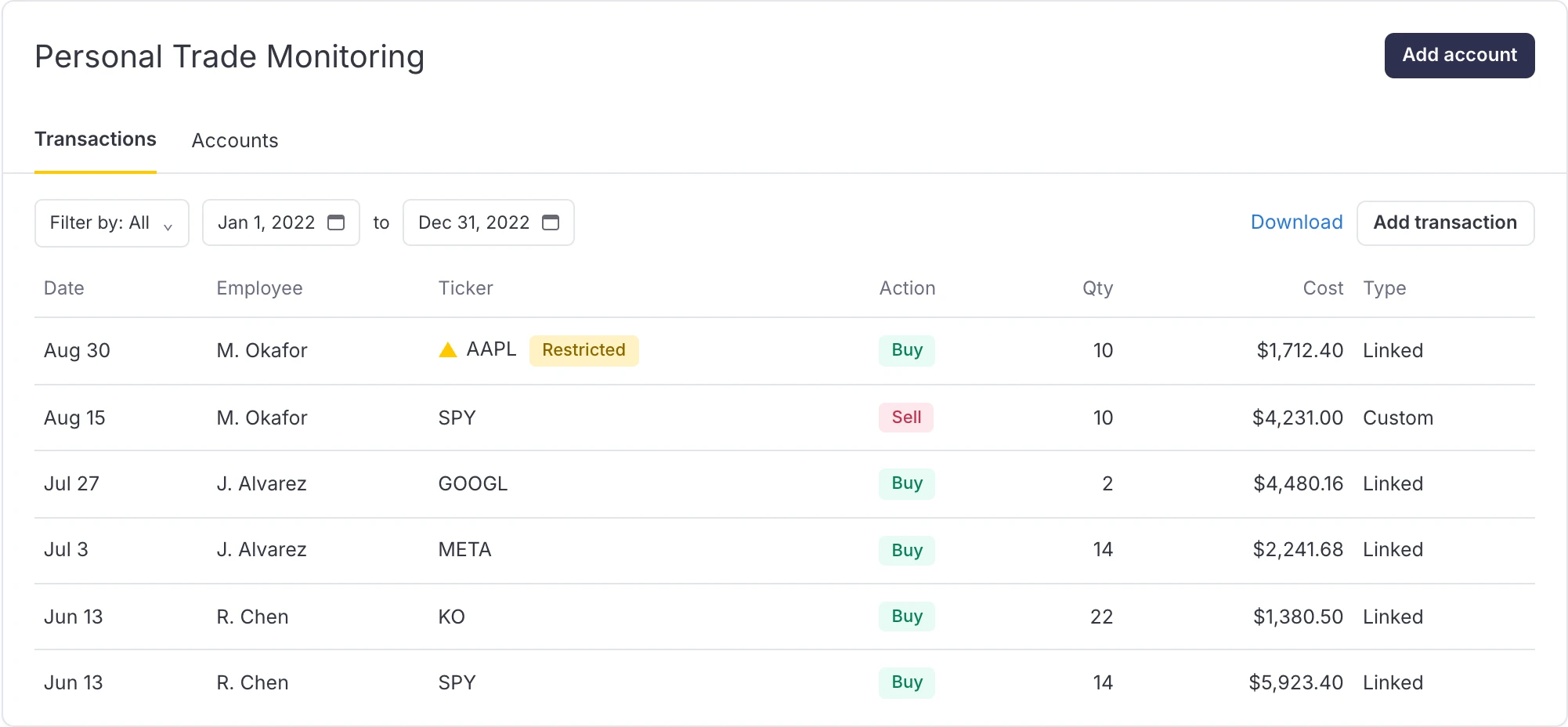Screen dimensions: 1568x727
Task: Click the Sell tag in the Aug 15 row
Action: click(x=906, y=418)
